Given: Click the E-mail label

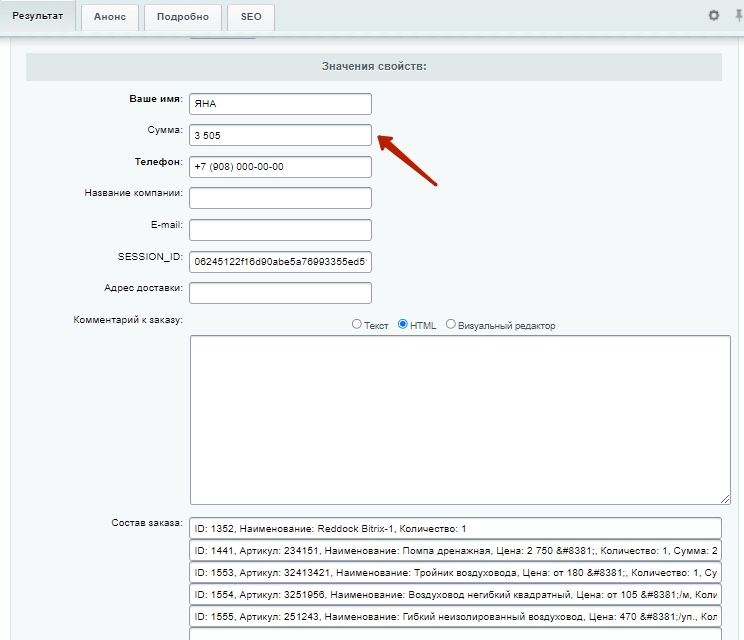Looking at the screenshot, I should pyautogui.click(x=167, y=225).
